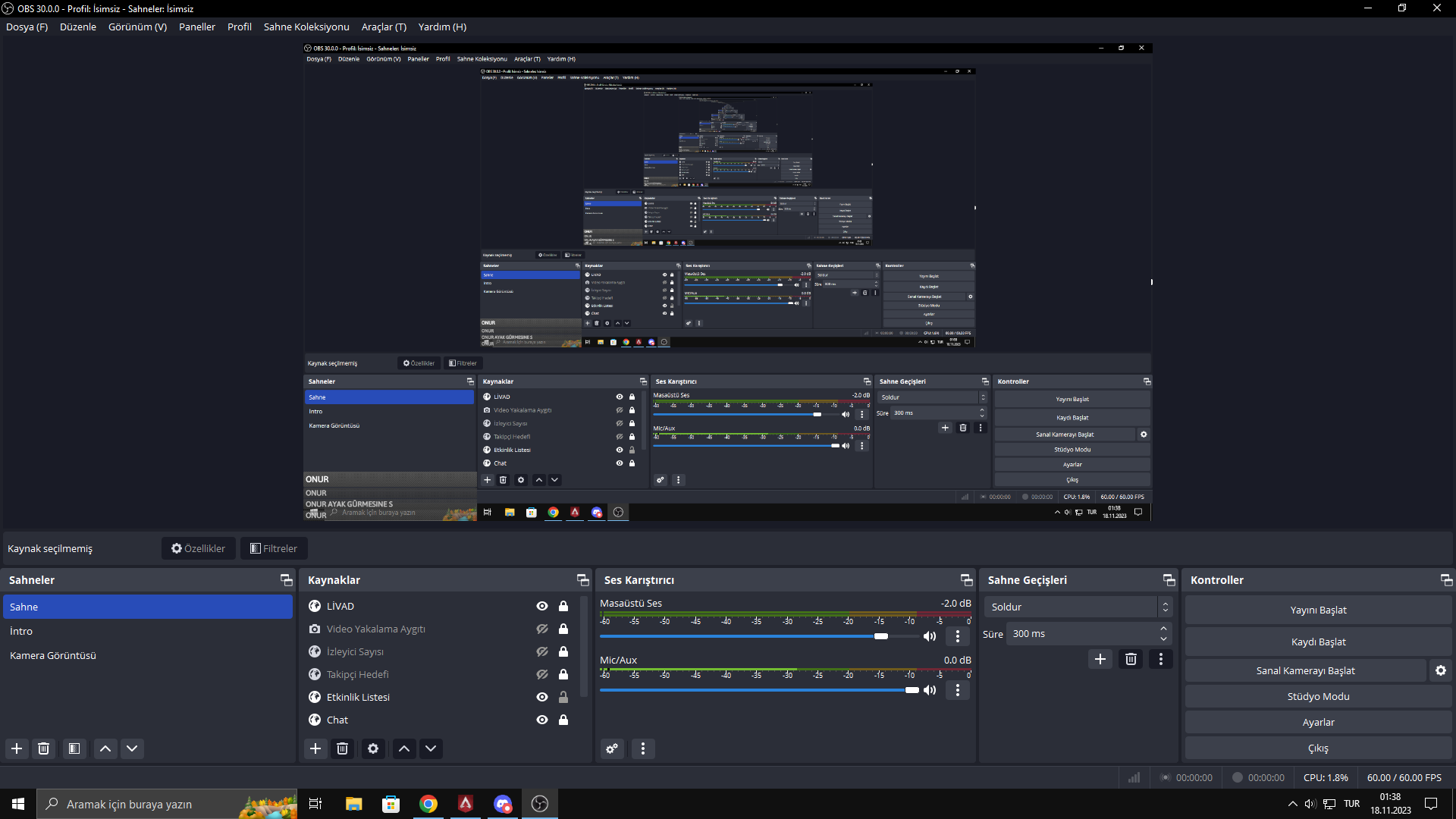Open Microsoft Store taskbar icon
This screenshot has width=1456, height=819.
point(391,804)
